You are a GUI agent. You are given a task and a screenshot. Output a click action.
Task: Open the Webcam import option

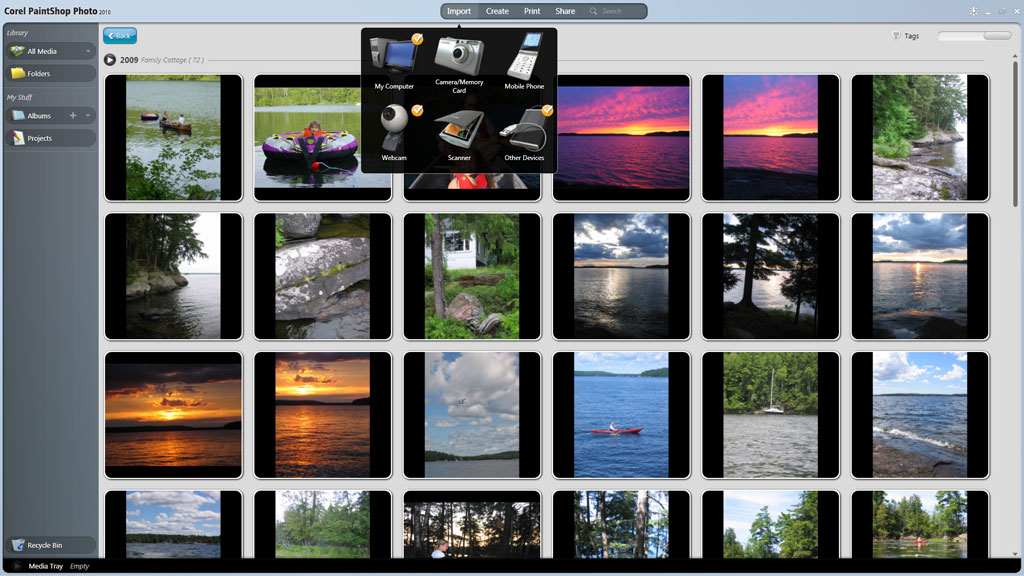coord(394,130)
